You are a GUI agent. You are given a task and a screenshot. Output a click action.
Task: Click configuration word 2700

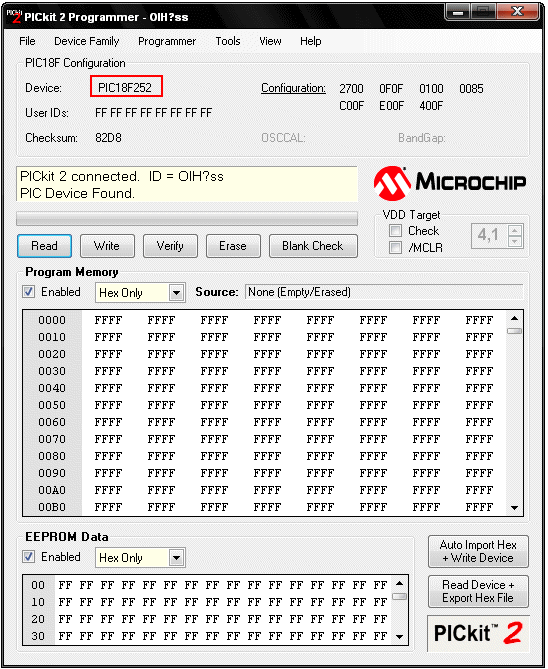351,89
